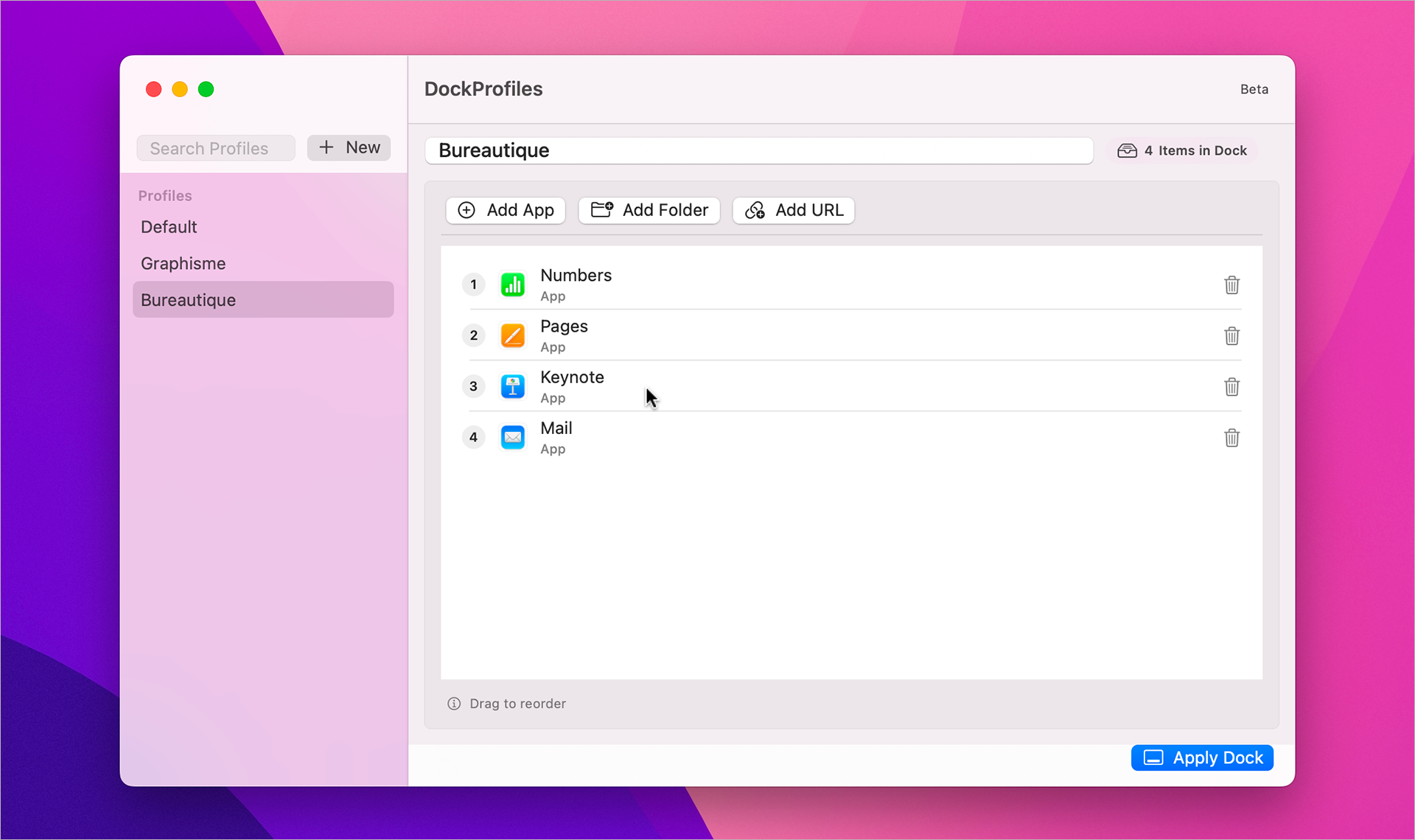Screen dimensions: 1415x840
Task: Click the Apply Dock screen icon
Action: pos(1153,757)
